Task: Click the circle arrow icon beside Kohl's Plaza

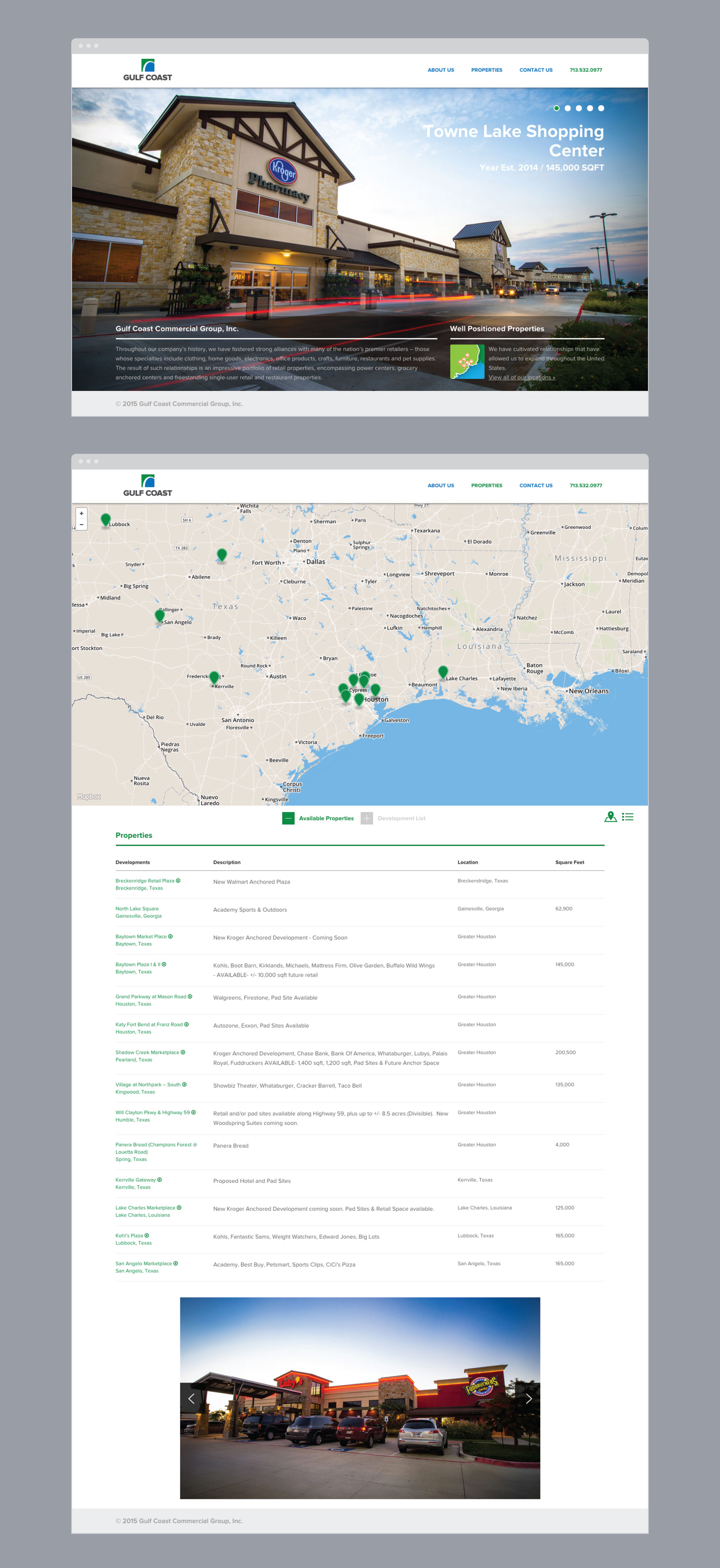Action: [x=147, y=1236]
